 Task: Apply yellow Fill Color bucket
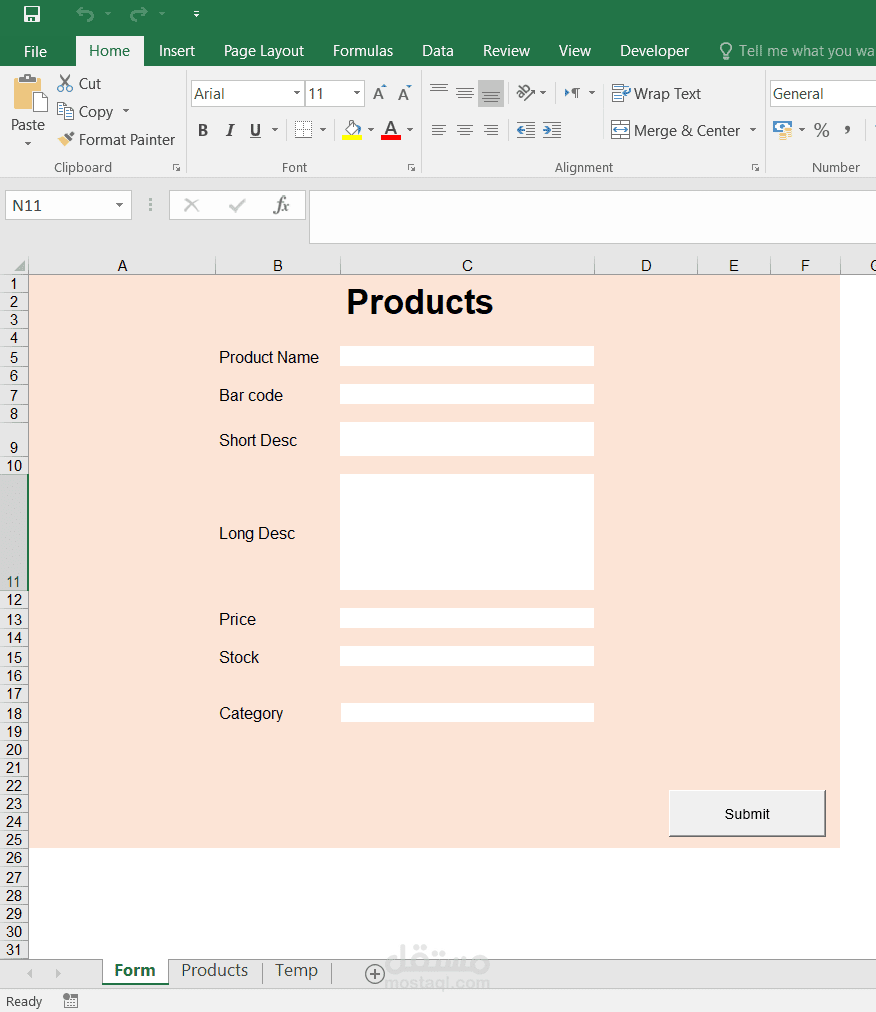352,130
